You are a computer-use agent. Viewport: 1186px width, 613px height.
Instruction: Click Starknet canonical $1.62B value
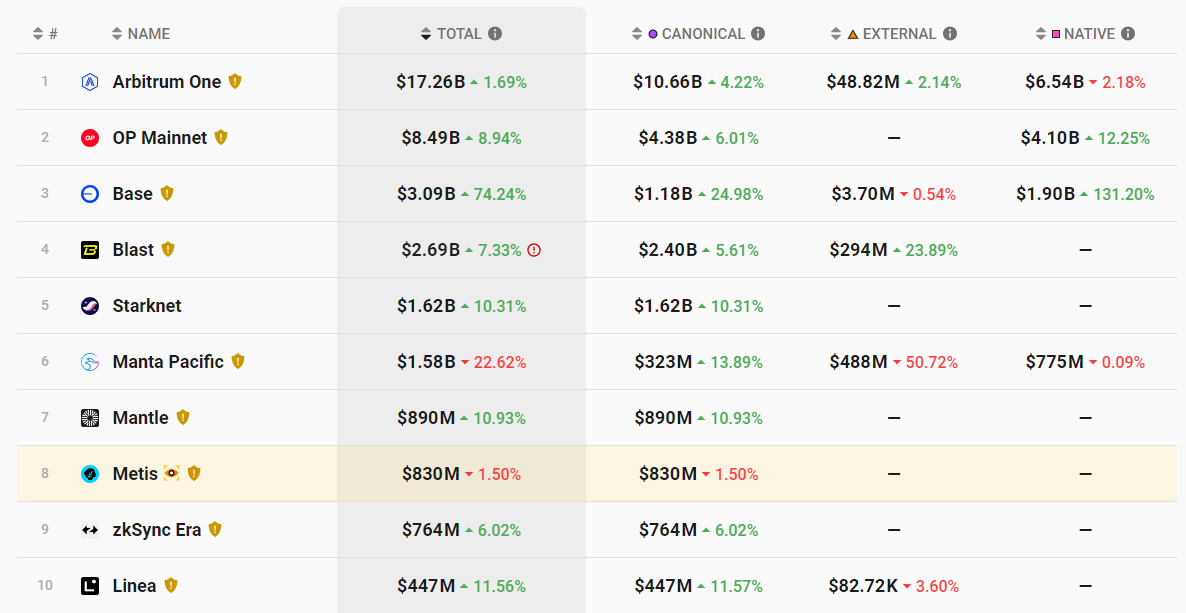tap(663, 306)
